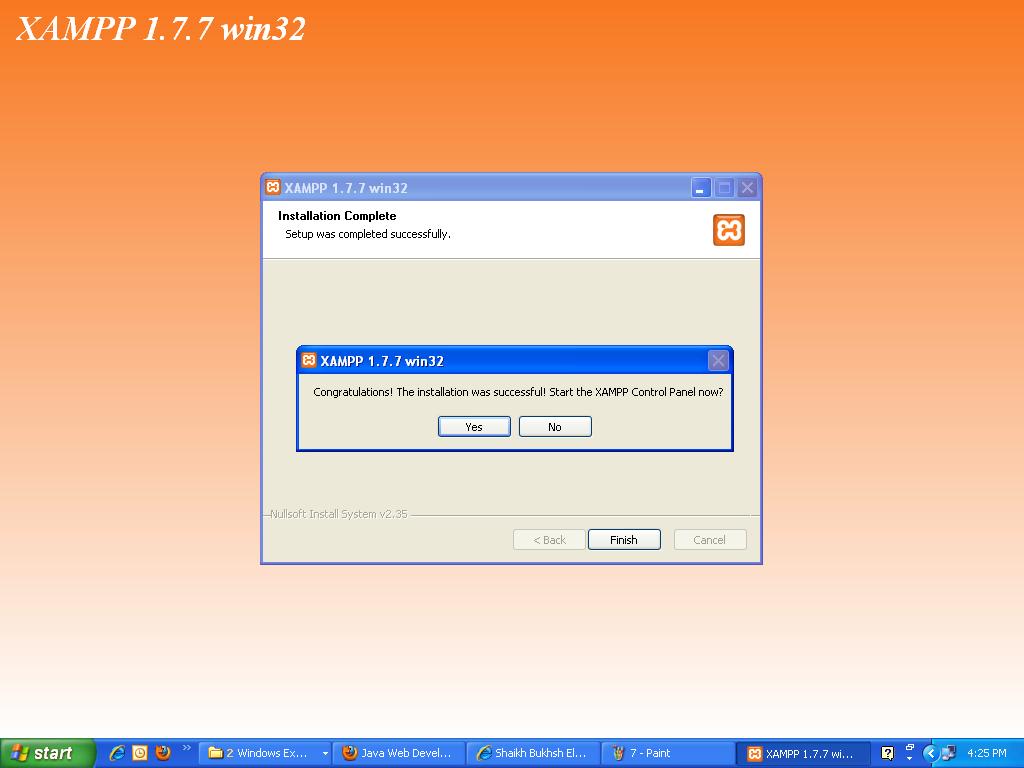Expand the quick launch overflow chevron
The height and width of the screenshot is (768, 1024).
[x=186, y=748]
